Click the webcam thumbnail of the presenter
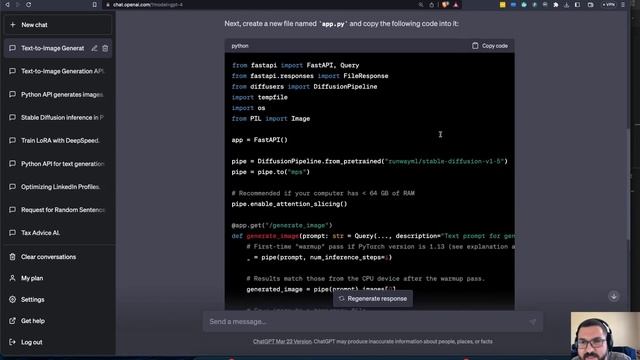Image resolution: width=640 pixels, height=360 pixels. point(605,336)
